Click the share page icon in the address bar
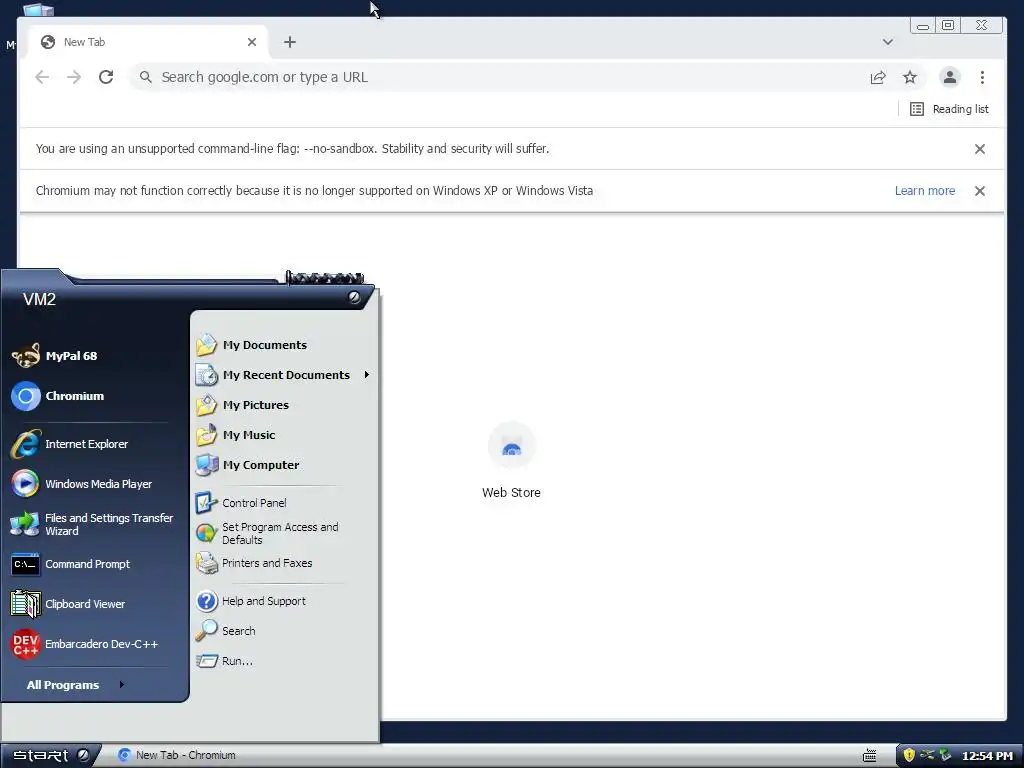The width and height of the screenshot is (1024, 768). 878,77
